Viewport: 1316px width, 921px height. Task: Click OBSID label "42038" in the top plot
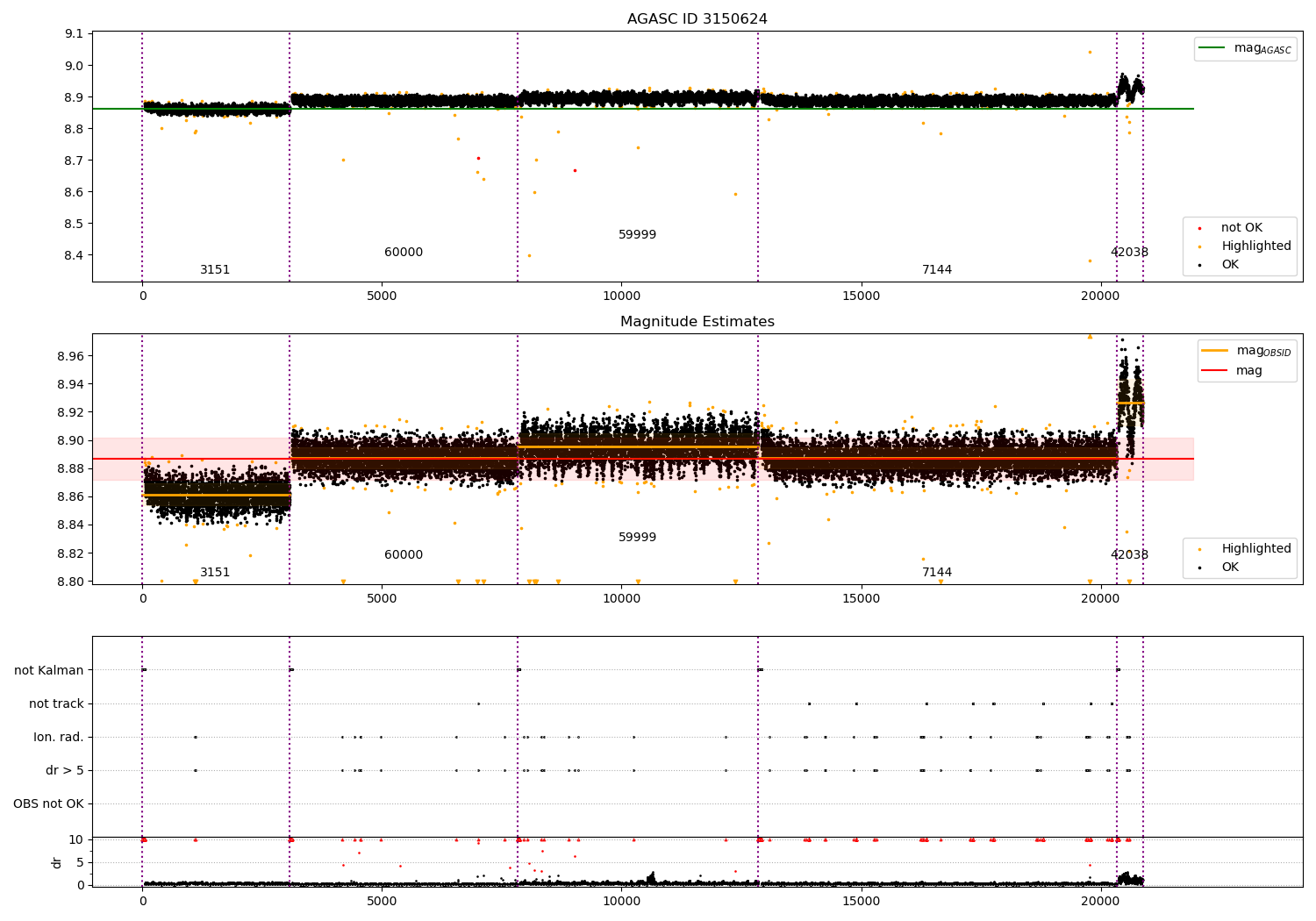pyautogui.click(x=1129, y=253)
